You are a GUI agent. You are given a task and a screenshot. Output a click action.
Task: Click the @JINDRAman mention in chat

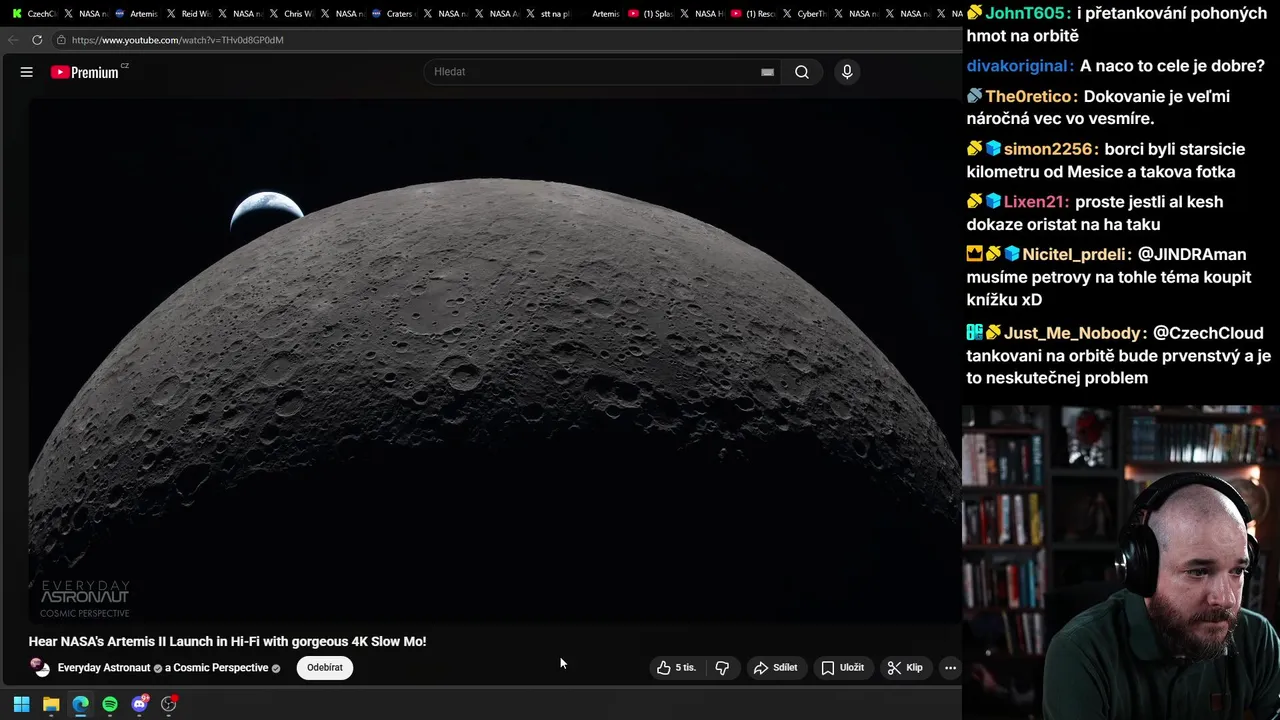tap(1192, 255)
